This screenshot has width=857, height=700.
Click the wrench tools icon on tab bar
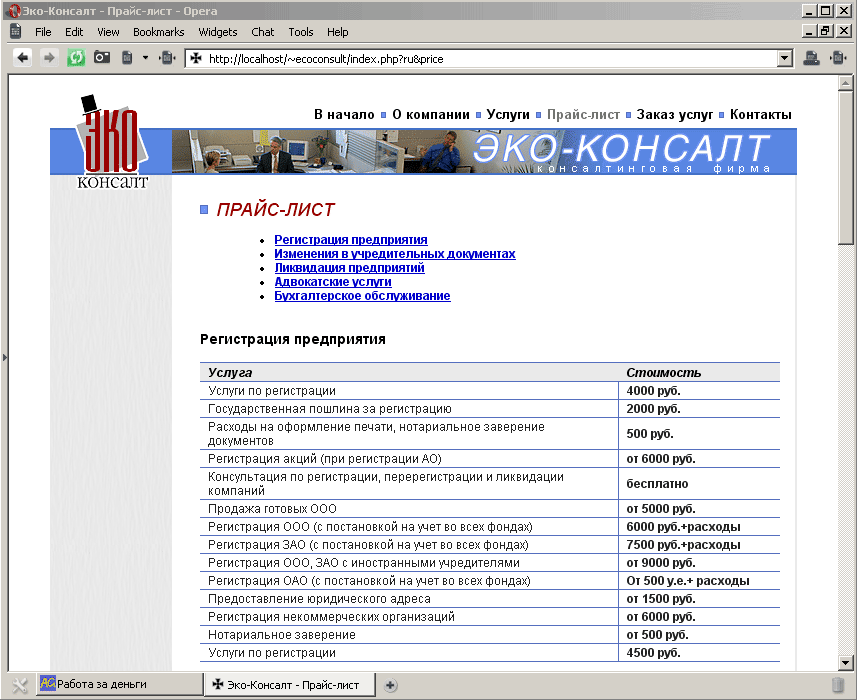click(19, 685)
